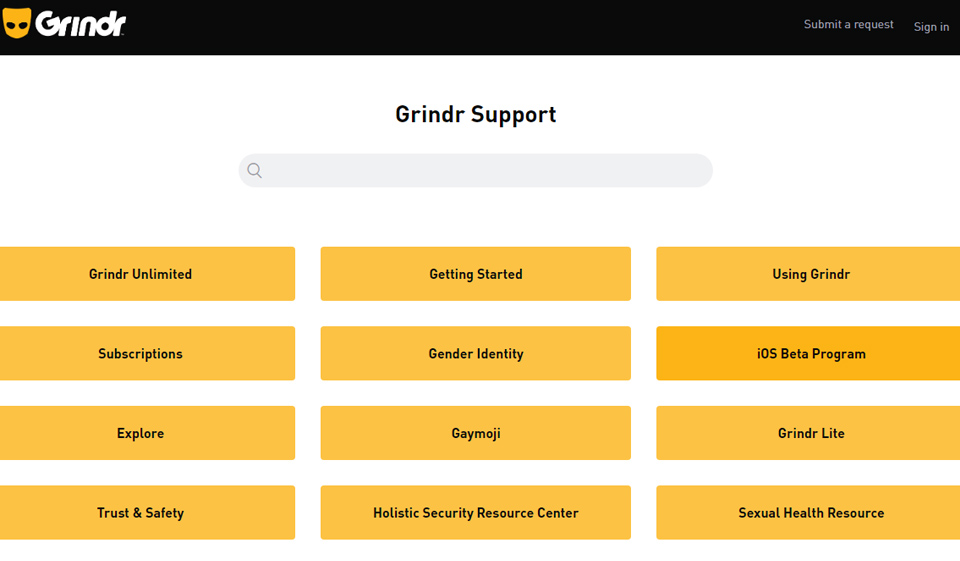
Task: Open Holistic Security Resource Center
Action: click(475, 513)
